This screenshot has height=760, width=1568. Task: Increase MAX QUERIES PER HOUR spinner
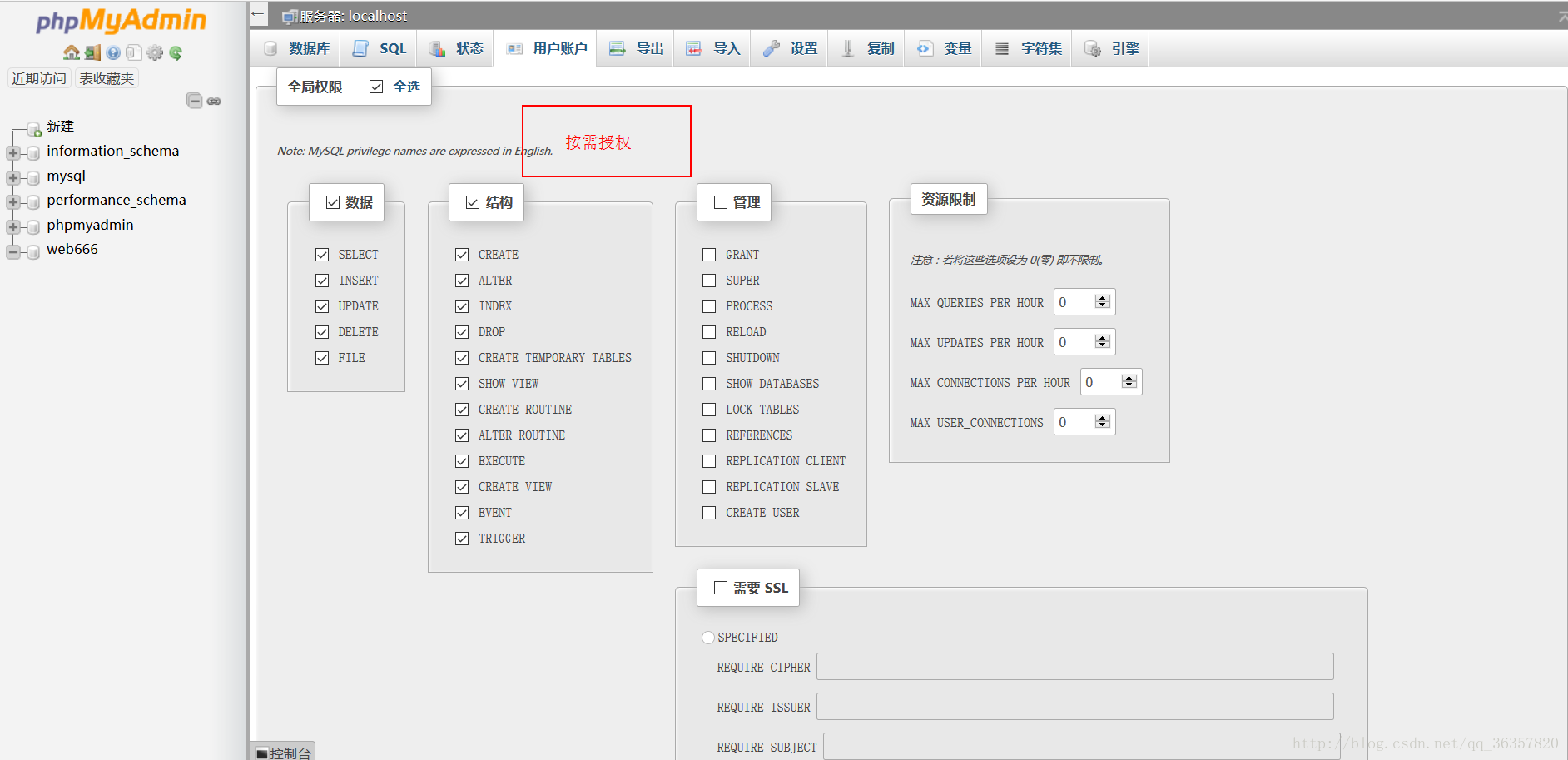click(1103, 298)
